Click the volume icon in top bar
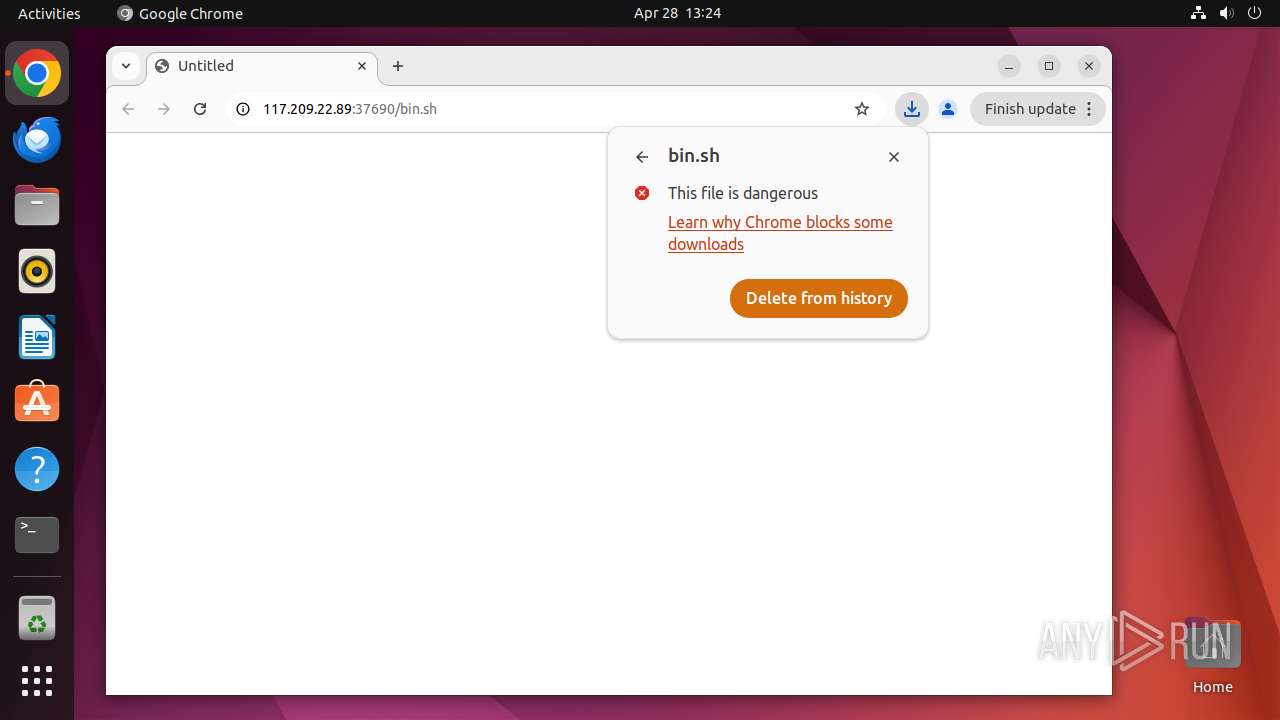This screenshot has height=720, width=1280. click(1226, 13)
